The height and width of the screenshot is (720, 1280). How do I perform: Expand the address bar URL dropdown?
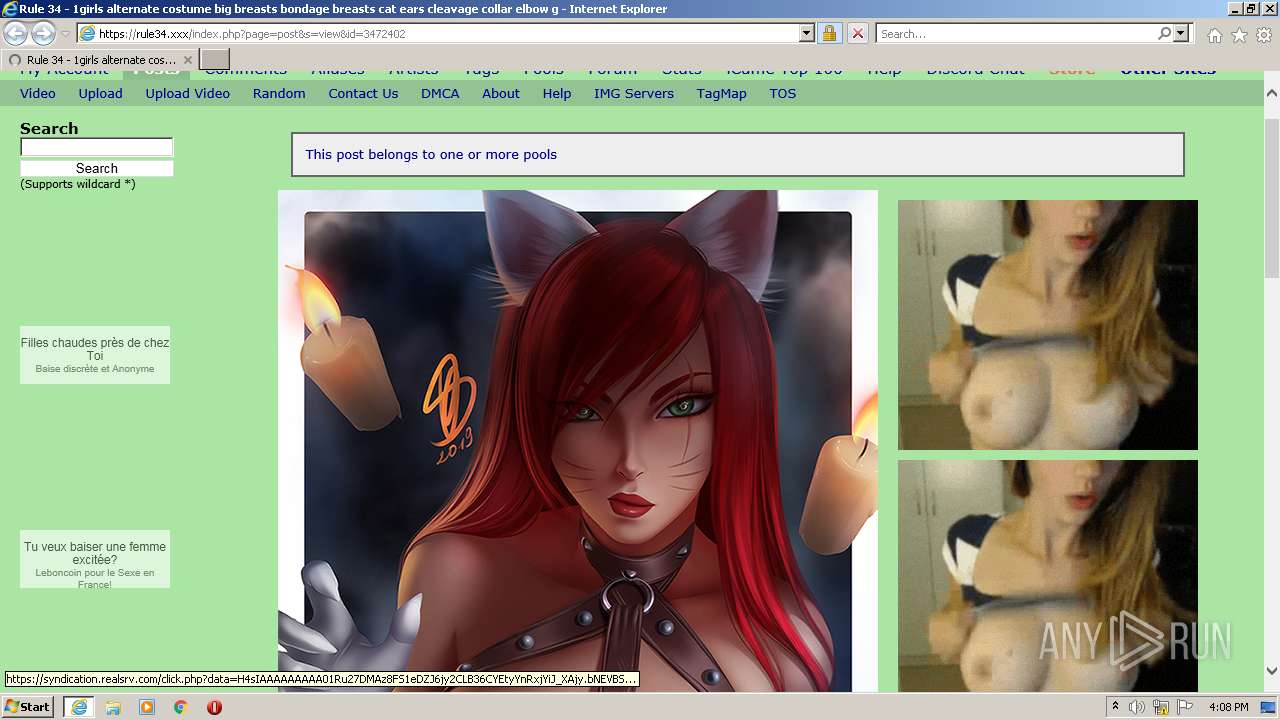[x=807, y=33]
